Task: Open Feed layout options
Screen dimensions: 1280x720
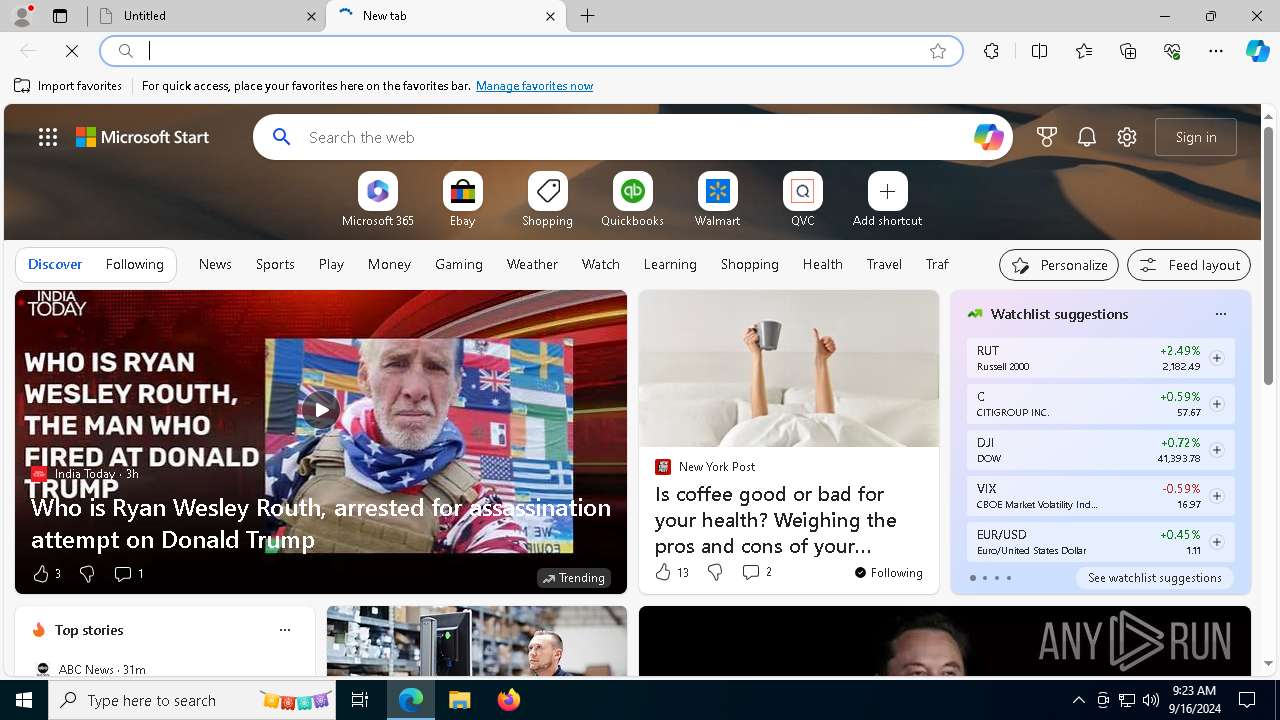Action: point(1189,265)
